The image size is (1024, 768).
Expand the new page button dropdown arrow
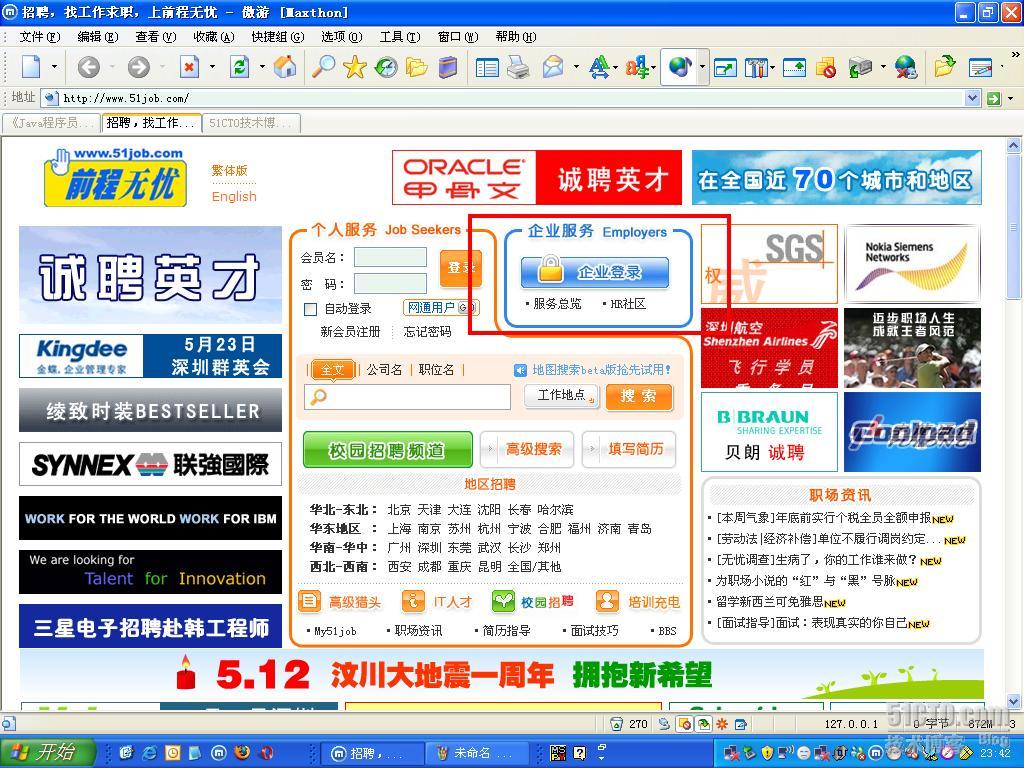click(54, 67)
